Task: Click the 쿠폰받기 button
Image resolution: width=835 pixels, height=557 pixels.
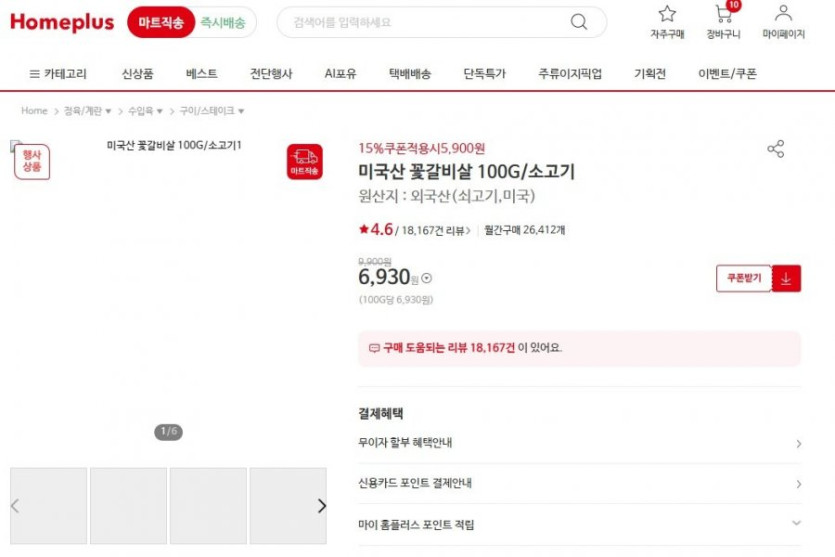Action: 743,279
